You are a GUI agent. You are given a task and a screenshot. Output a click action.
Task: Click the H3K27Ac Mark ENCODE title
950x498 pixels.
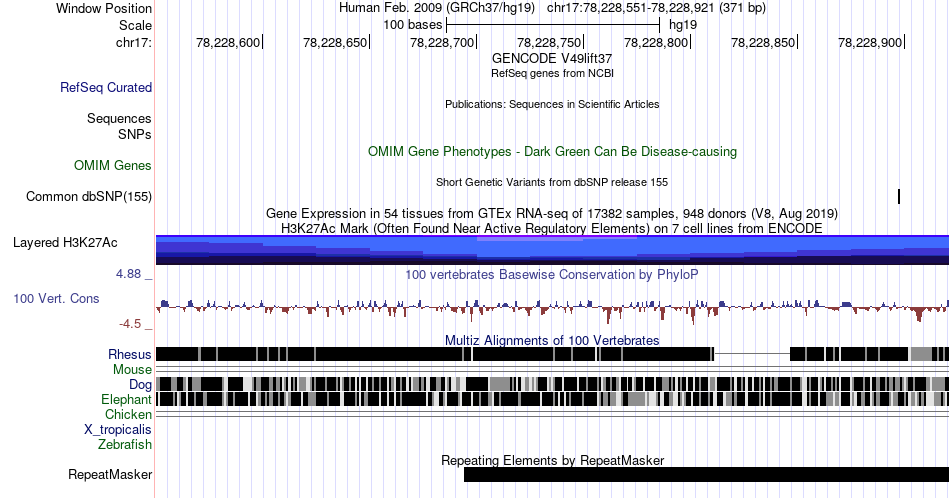552,228
